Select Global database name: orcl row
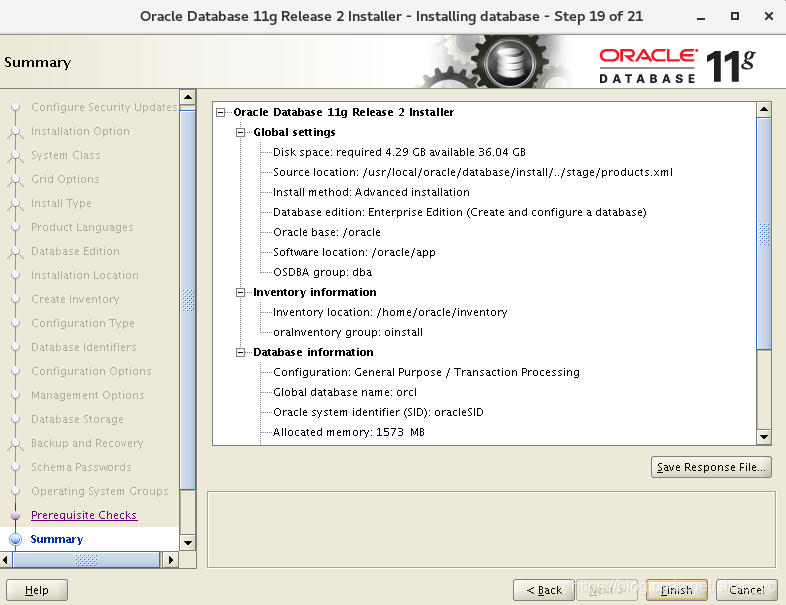This screenshot has width=786, height=605. [345, 392]
